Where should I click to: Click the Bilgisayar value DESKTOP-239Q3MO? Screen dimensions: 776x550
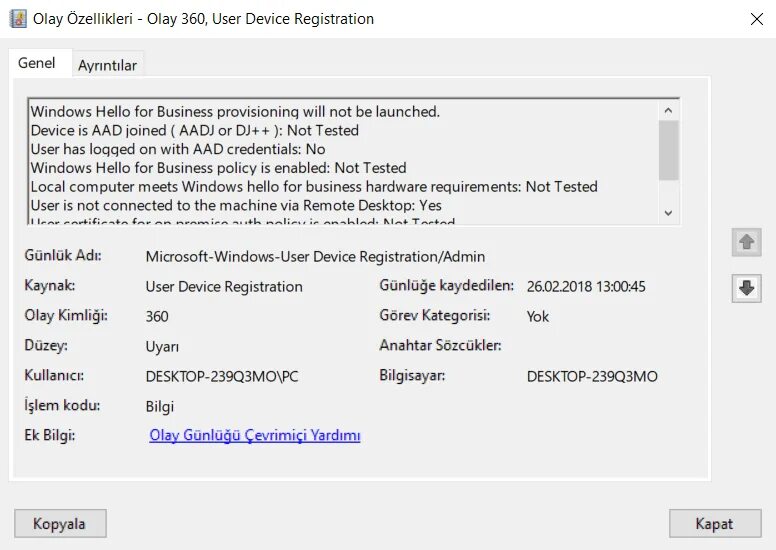pyautogui.click(x=592, y=377)
